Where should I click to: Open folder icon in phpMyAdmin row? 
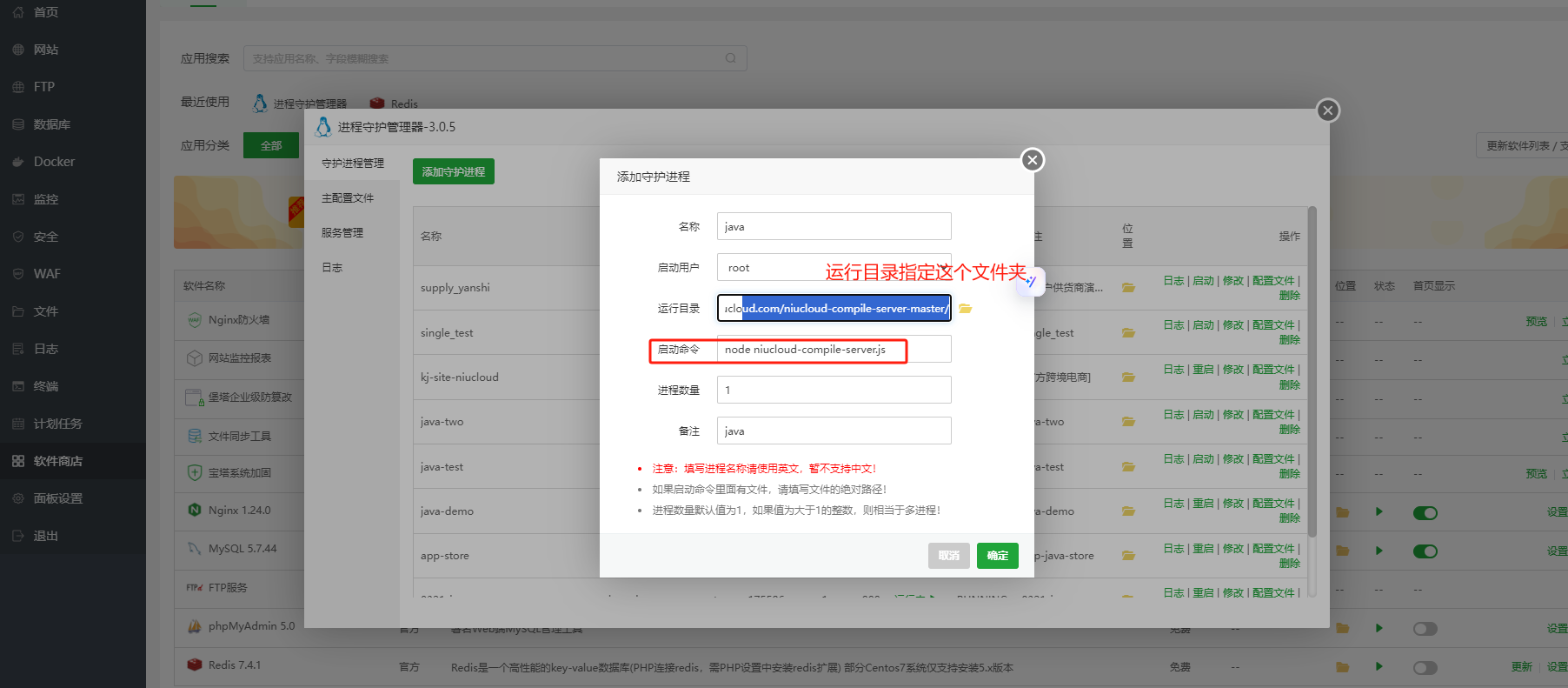tap(1342, 628)
